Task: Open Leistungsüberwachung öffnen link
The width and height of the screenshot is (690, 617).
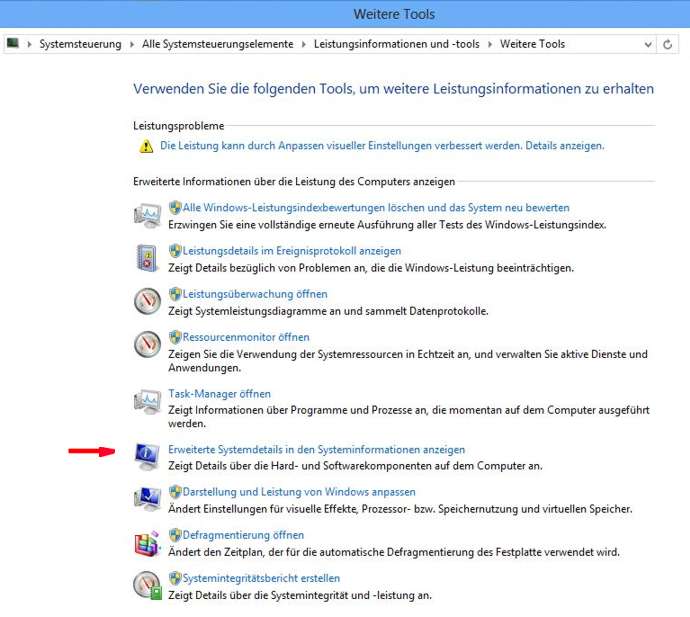Action: click(x=255, y=294)
